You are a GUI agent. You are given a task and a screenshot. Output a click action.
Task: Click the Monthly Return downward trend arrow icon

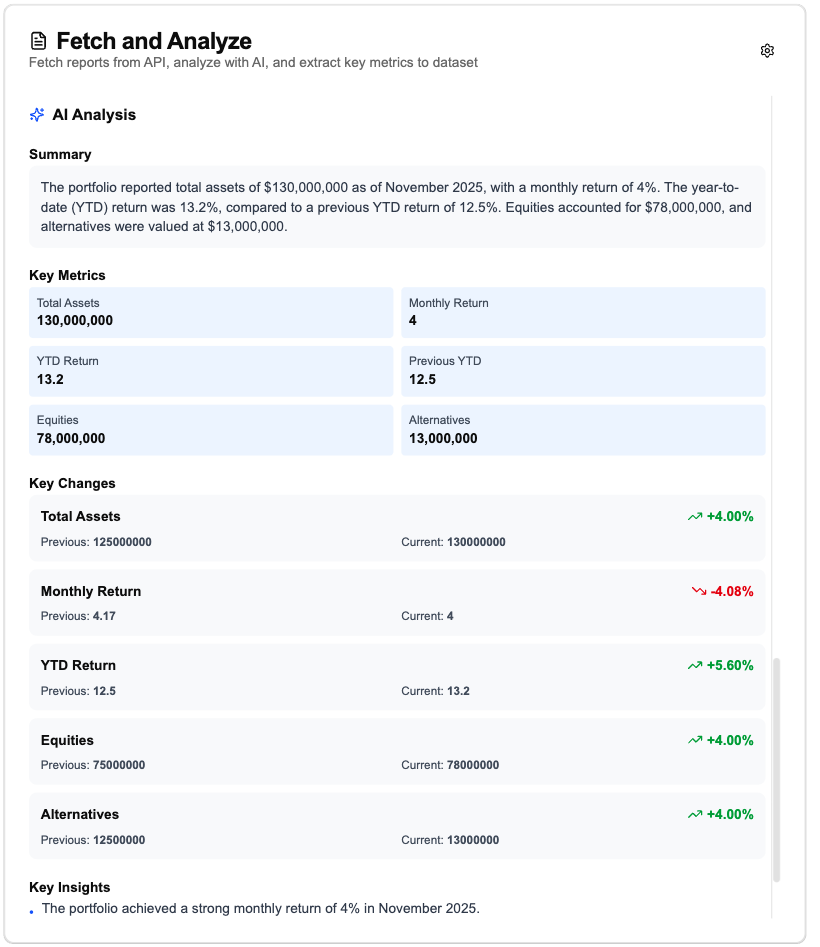click(x=699, y=592)
